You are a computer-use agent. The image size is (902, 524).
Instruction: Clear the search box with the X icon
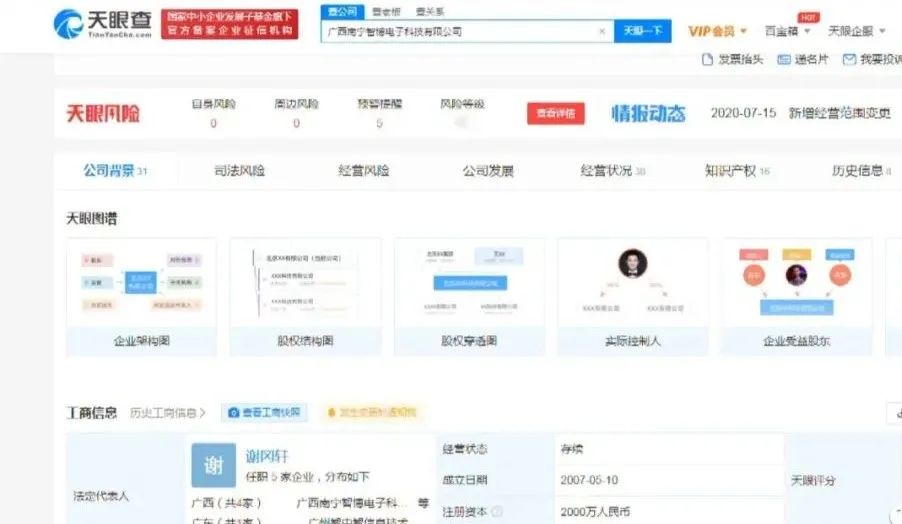[x=602, y=32]
